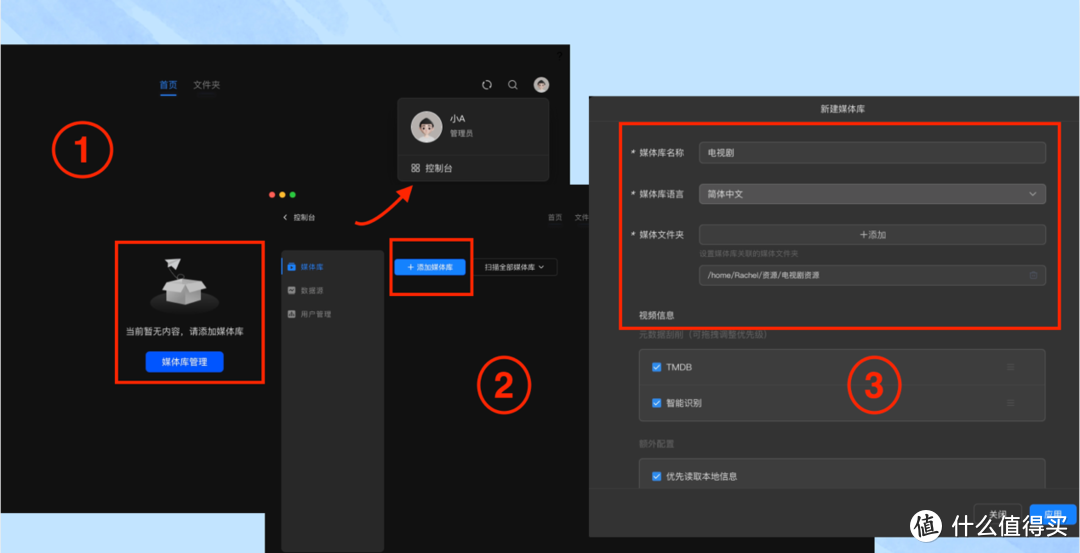Click the refresh icon in the home window
Screen dimensions: 1080x553
[x=487, y=85]
